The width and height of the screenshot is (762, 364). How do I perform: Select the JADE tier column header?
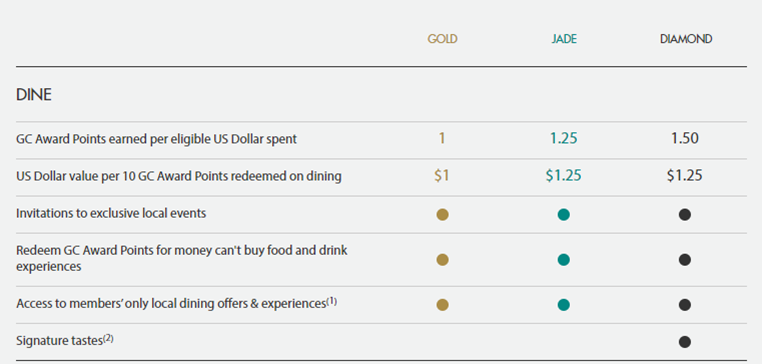pyautogui.click(x=564, y=39)
